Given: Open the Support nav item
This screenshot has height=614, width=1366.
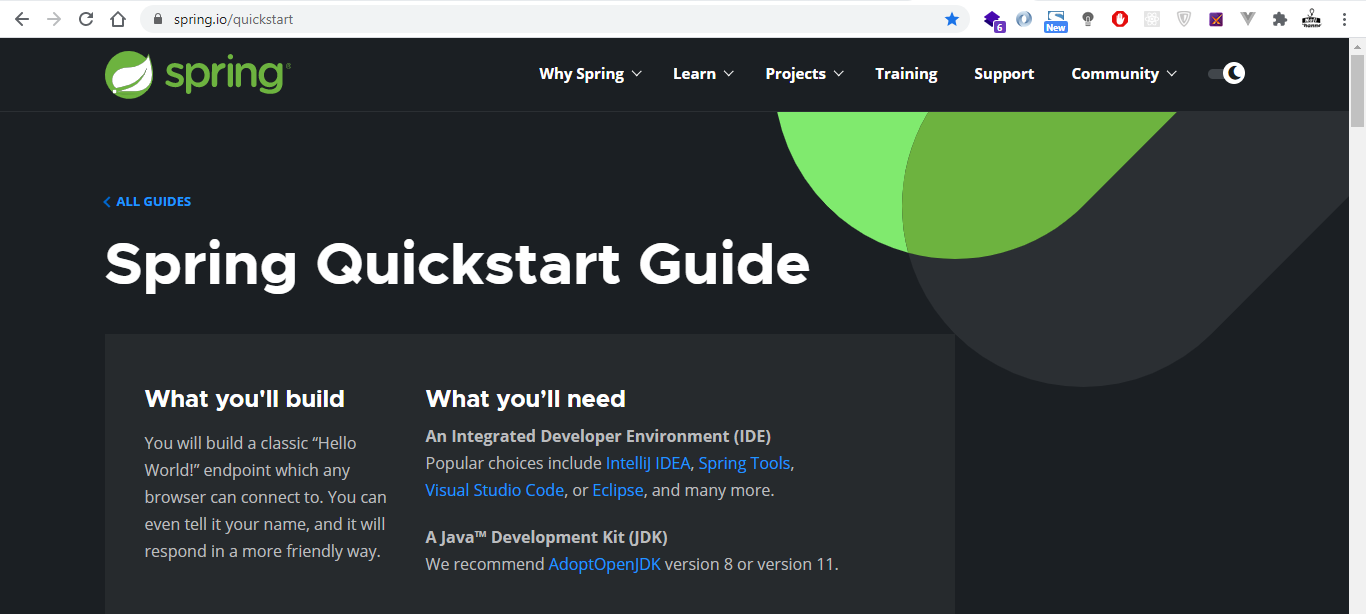Looking at the screenshot, I should tap(1004, 74).
